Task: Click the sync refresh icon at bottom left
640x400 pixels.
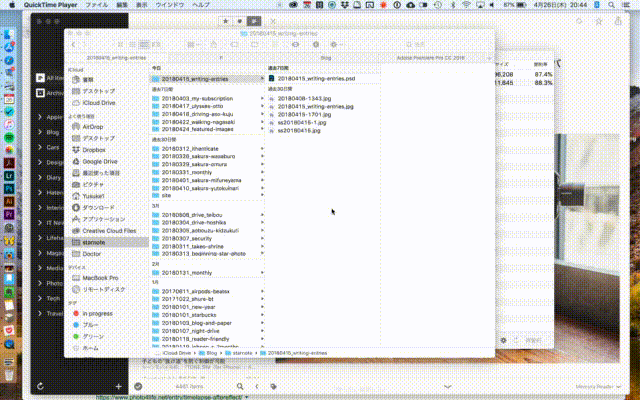Action: 39,385
